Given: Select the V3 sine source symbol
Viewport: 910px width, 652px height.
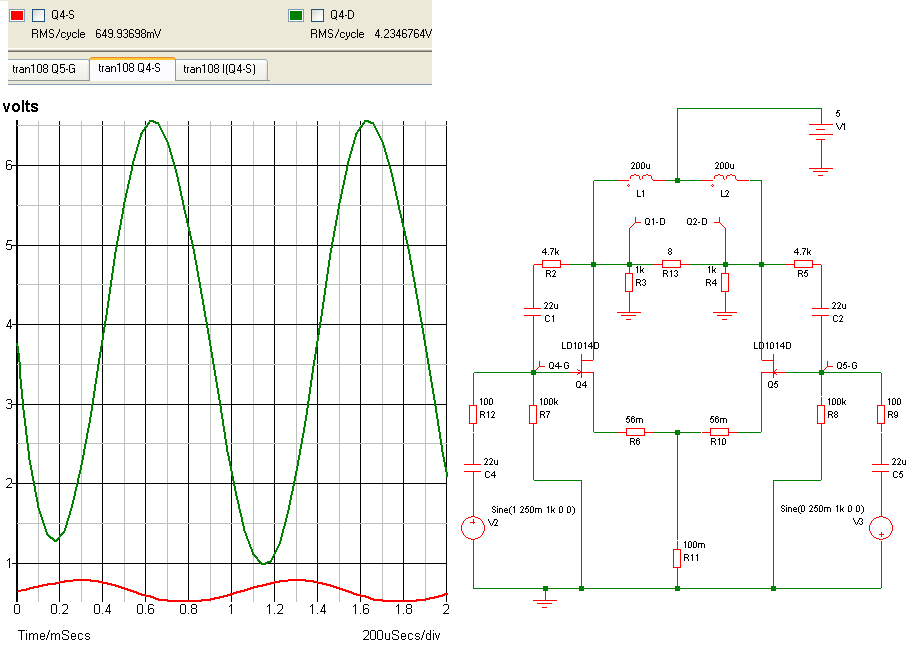Looking at the screenshot, I should pyautogui.click(x=881, y=528).
